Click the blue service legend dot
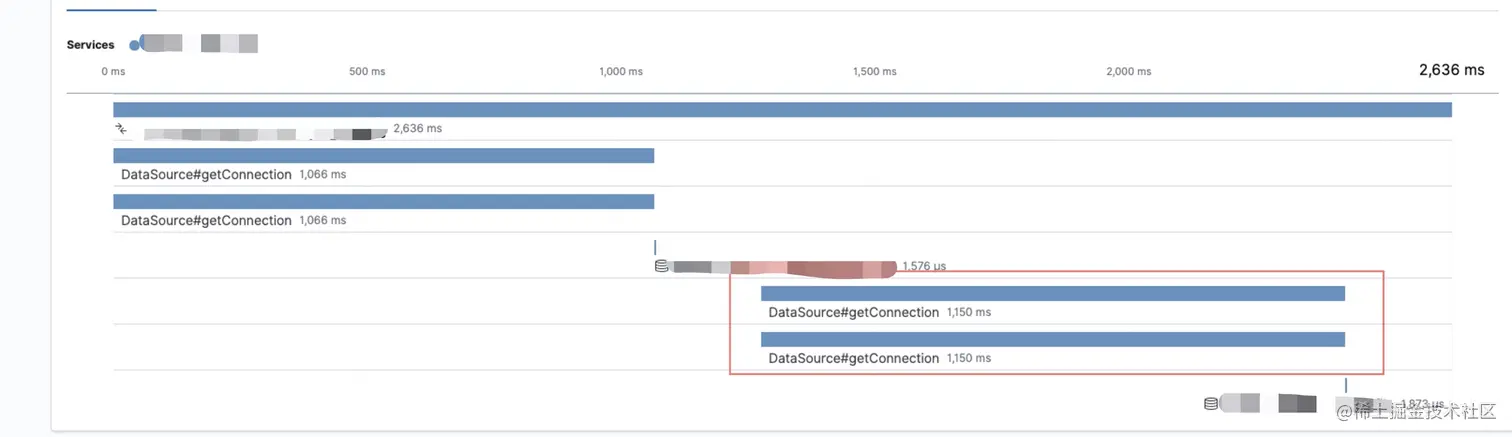The image size is (1512, 437). 136,45
